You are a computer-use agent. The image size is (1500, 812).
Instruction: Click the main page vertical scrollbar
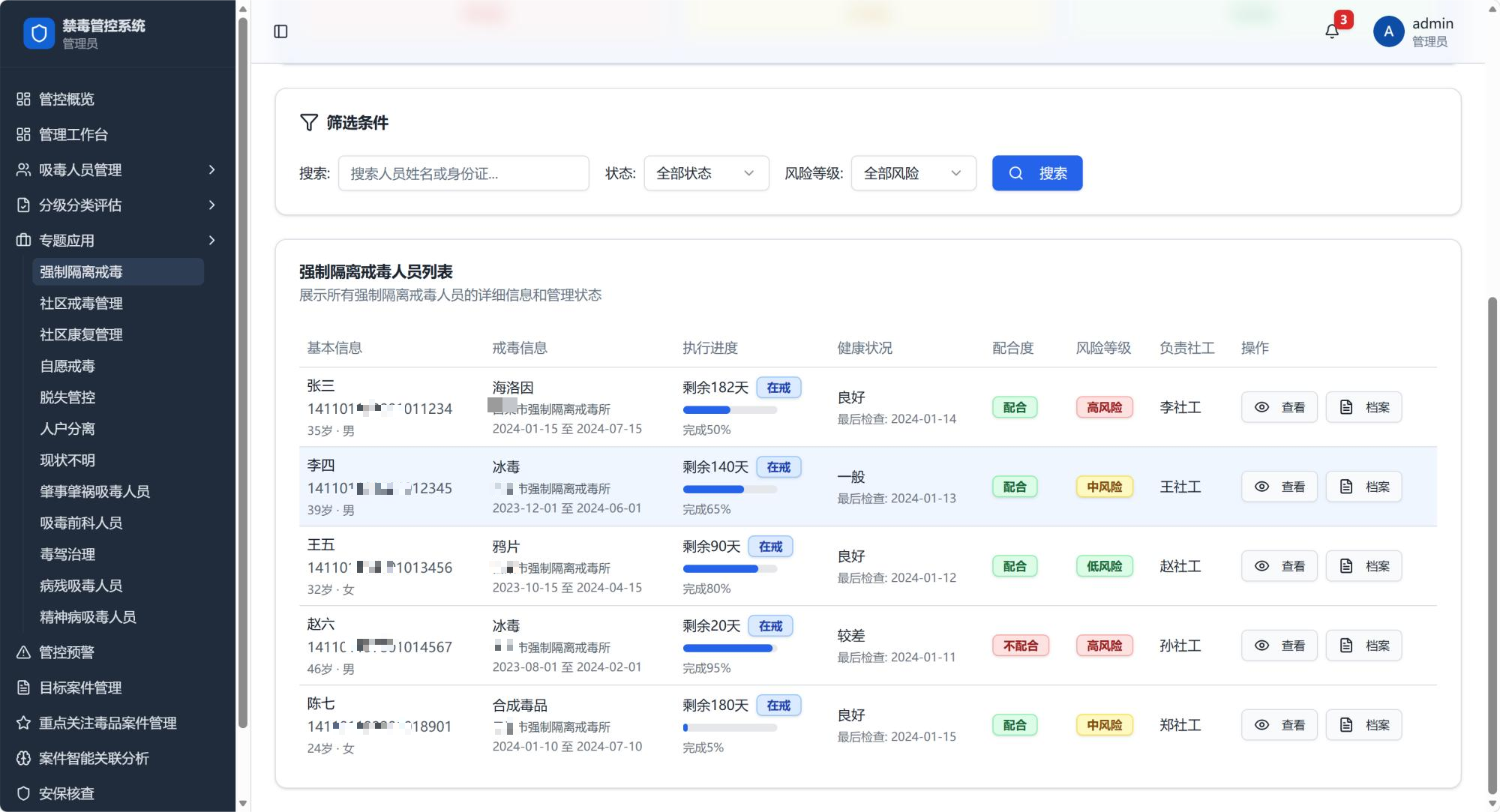tap(1492, 544)
